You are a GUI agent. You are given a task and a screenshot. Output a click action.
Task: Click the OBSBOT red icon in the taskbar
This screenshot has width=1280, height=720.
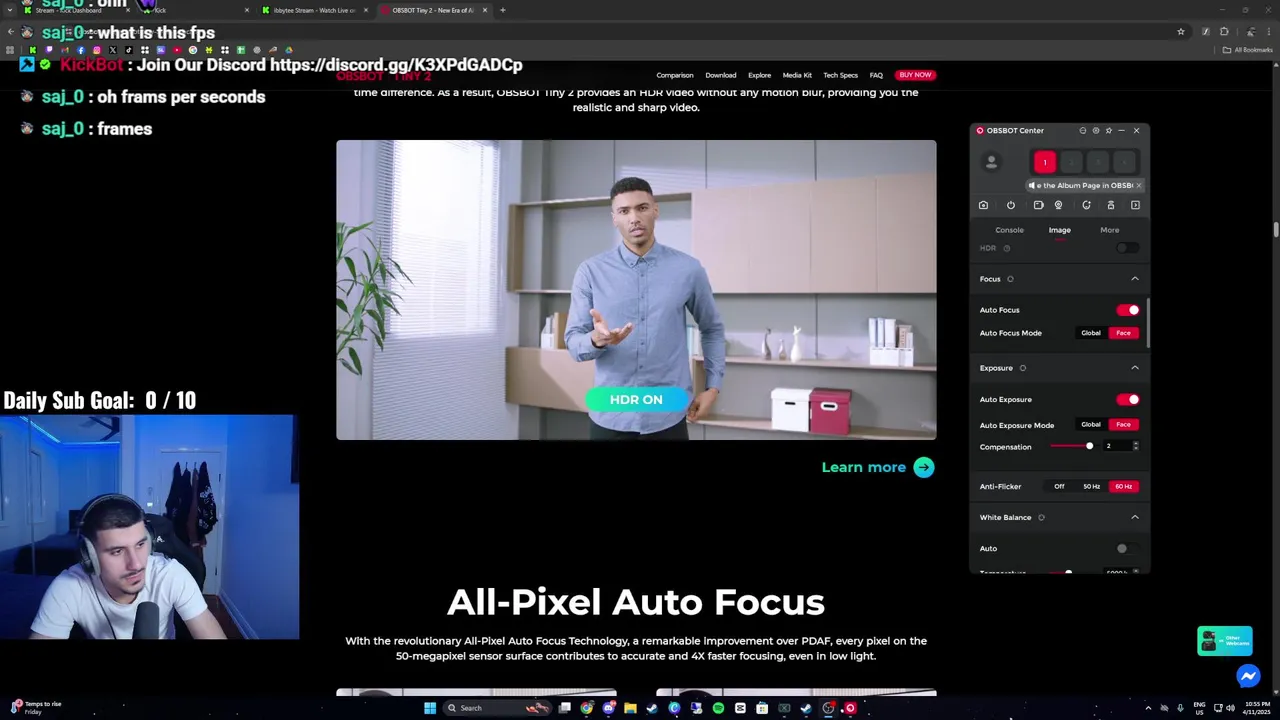pyautogui.click(x=850, y=708)
